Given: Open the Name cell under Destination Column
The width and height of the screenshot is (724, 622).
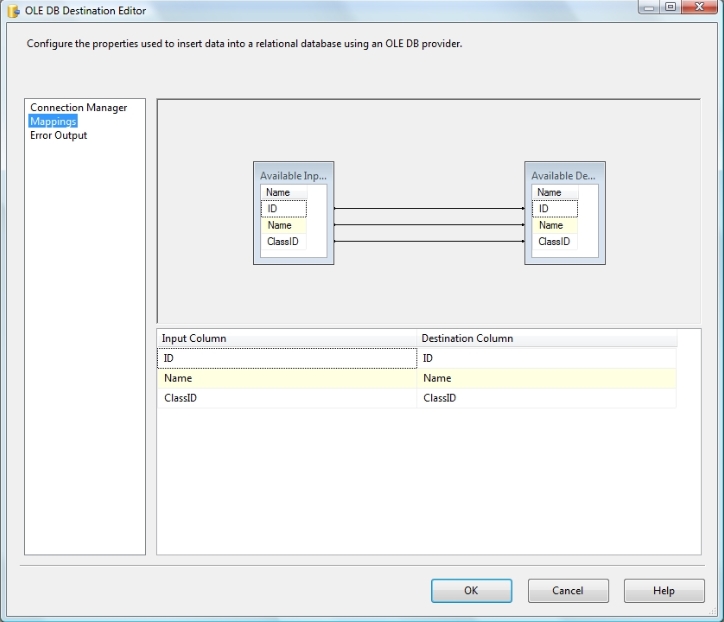Looking at the screenshot, I should [x=547, y=378].
